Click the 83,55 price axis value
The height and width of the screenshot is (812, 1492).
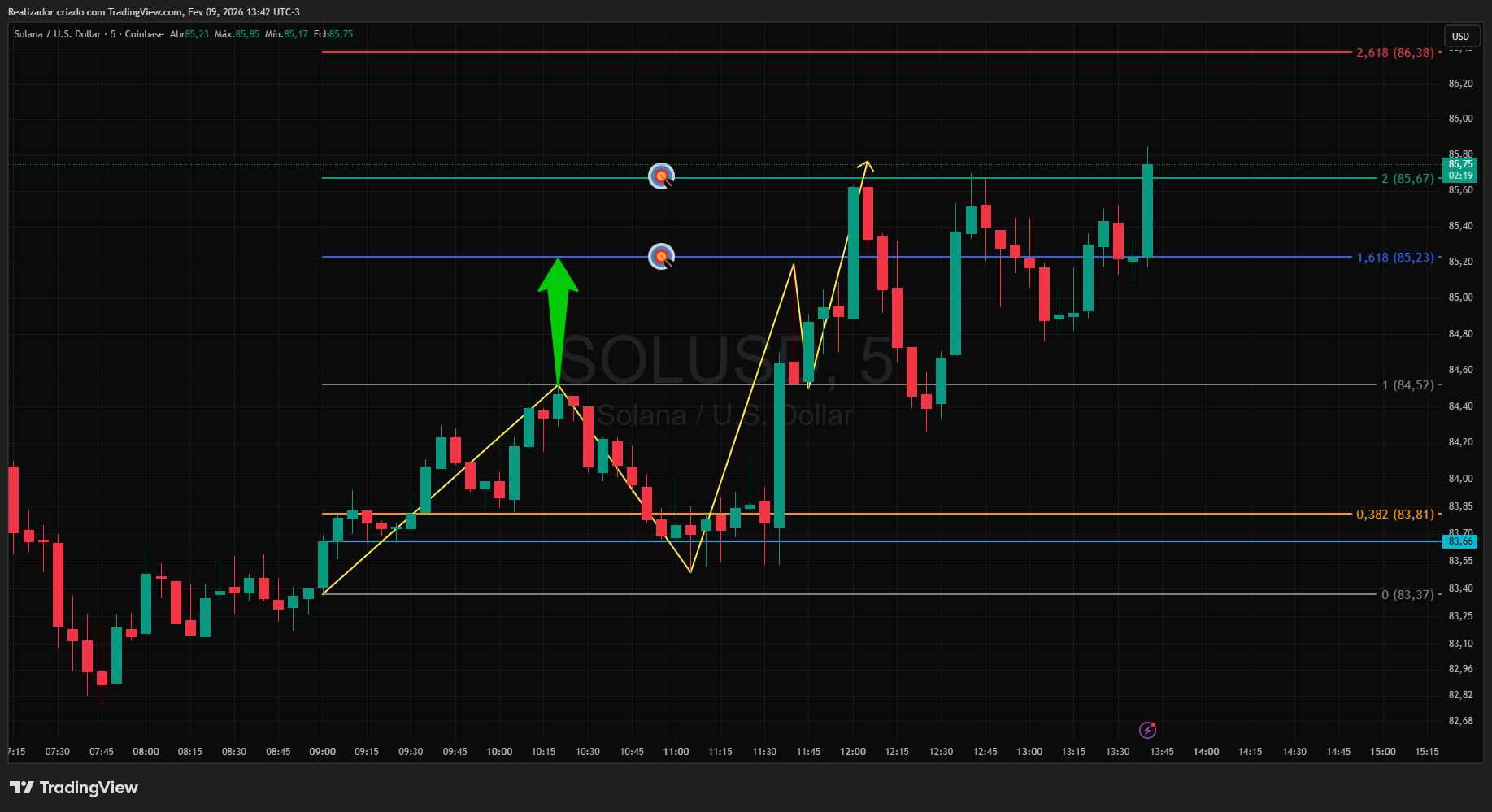tap(1461, 561)
